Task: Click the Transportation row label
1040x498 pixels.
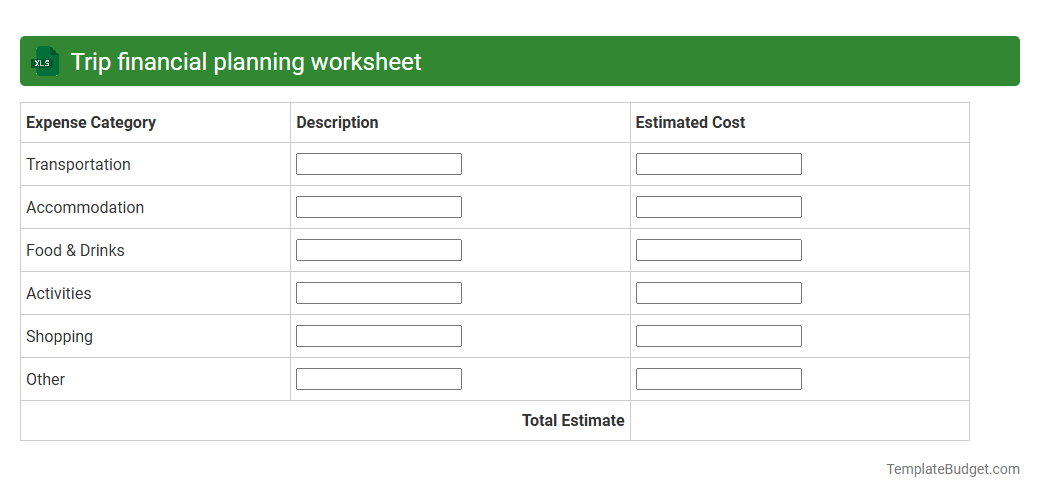Action: pyautogui.click(x=78, y=164)
